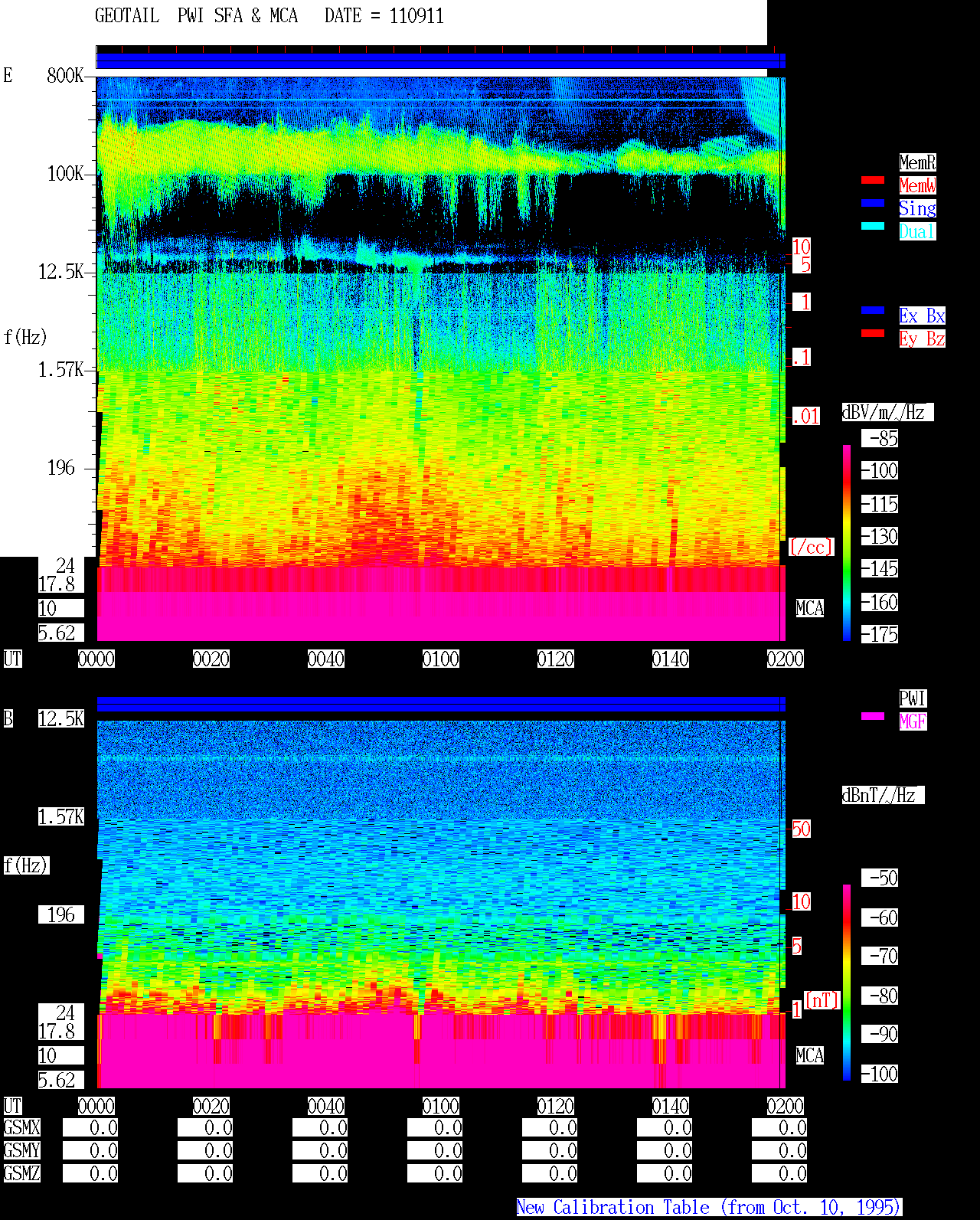Click the upper MCA label beside E panel
Viewport: 980px width, 1220px height.
pyautogui.click(x=810, y=608)
